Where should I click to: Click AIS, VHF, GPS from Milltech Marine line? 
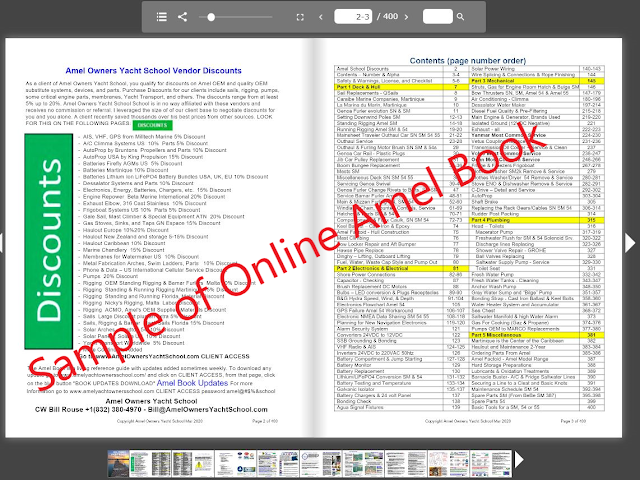144,137
